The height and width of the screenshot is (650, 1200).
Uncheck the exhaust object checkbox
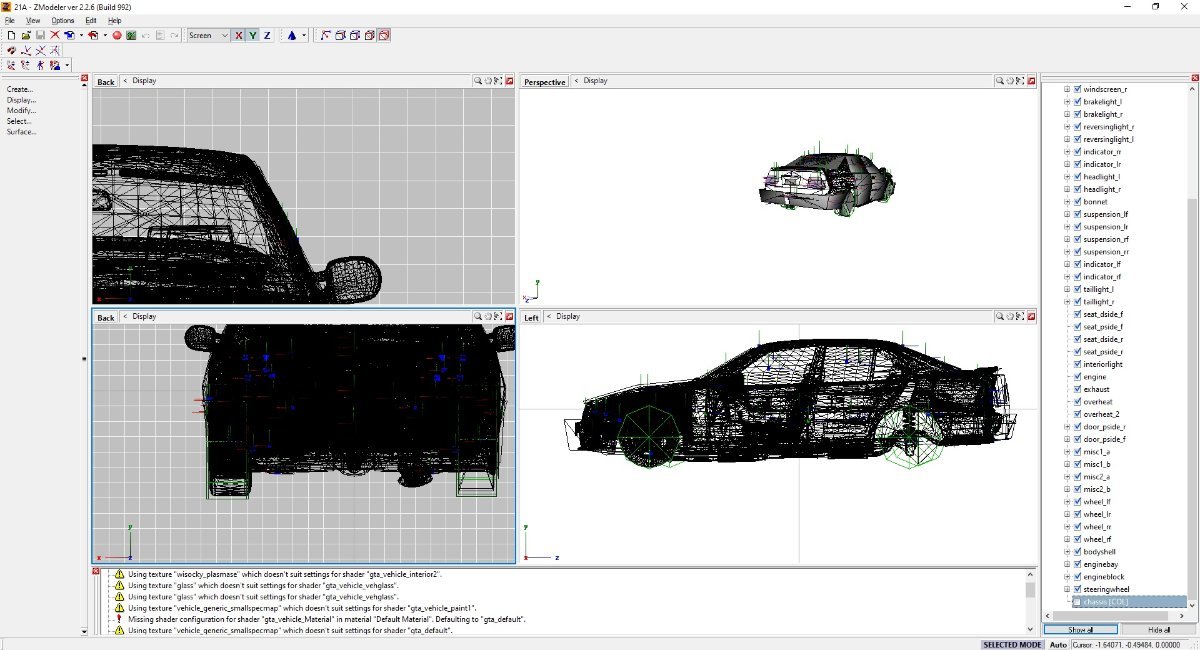coord(1077,389)
